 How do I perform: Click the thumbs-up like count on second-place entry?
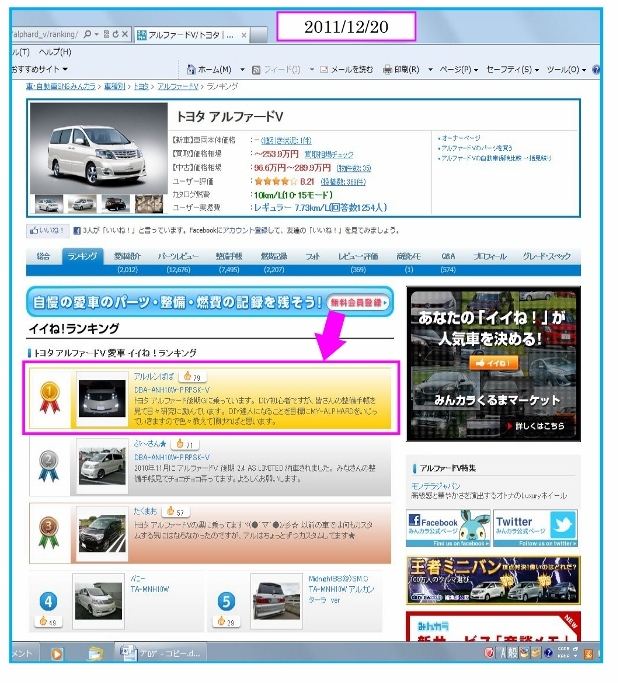point(185,444)
